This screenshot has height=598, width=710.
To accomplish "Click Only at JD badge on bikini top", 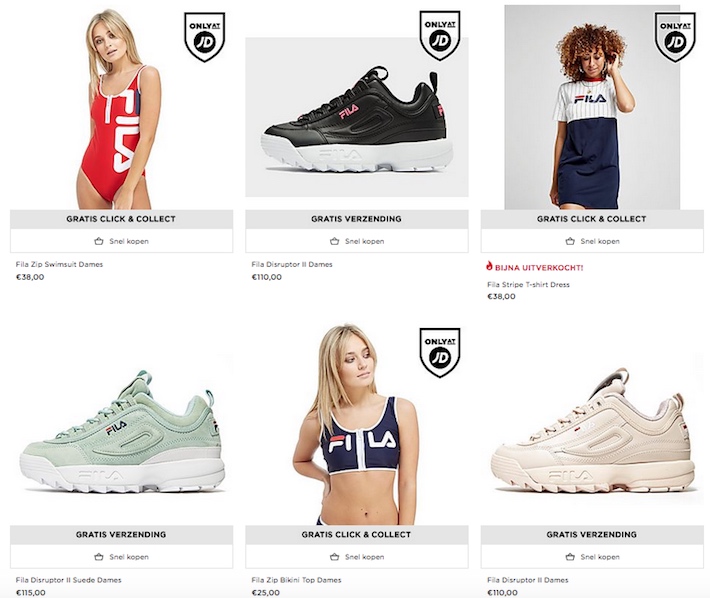I will (x=440, y=352).
